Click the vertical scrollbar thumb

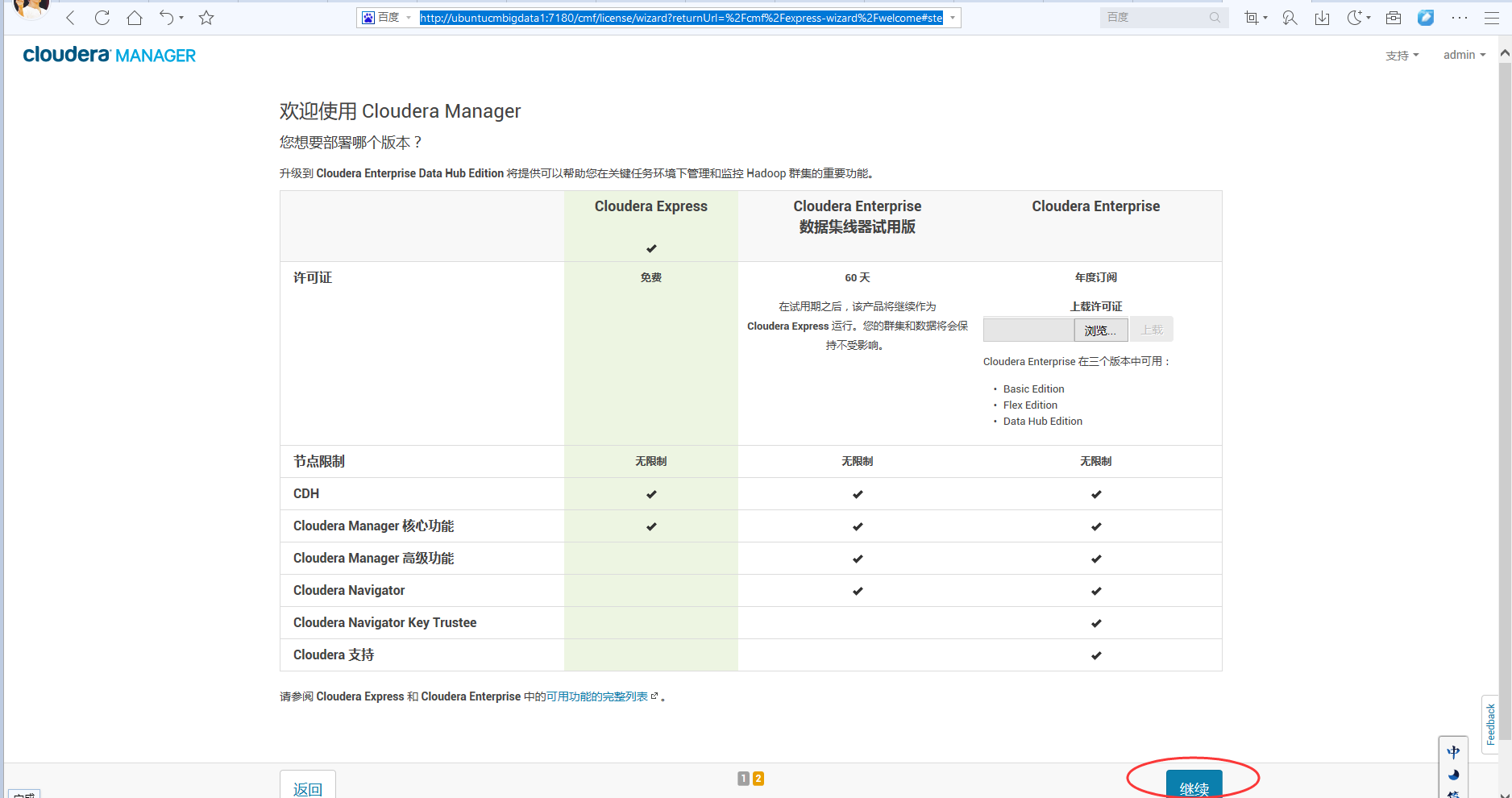tap(1505, 403)
